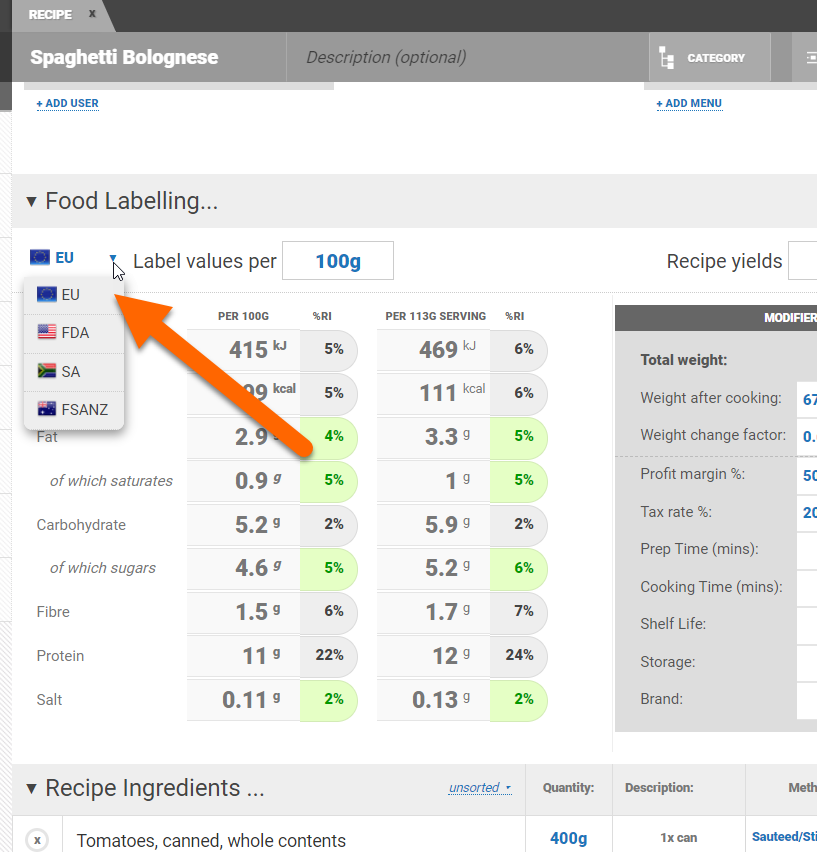
Task: Collapse the Recipe Ingredients section
Action: 31,788
